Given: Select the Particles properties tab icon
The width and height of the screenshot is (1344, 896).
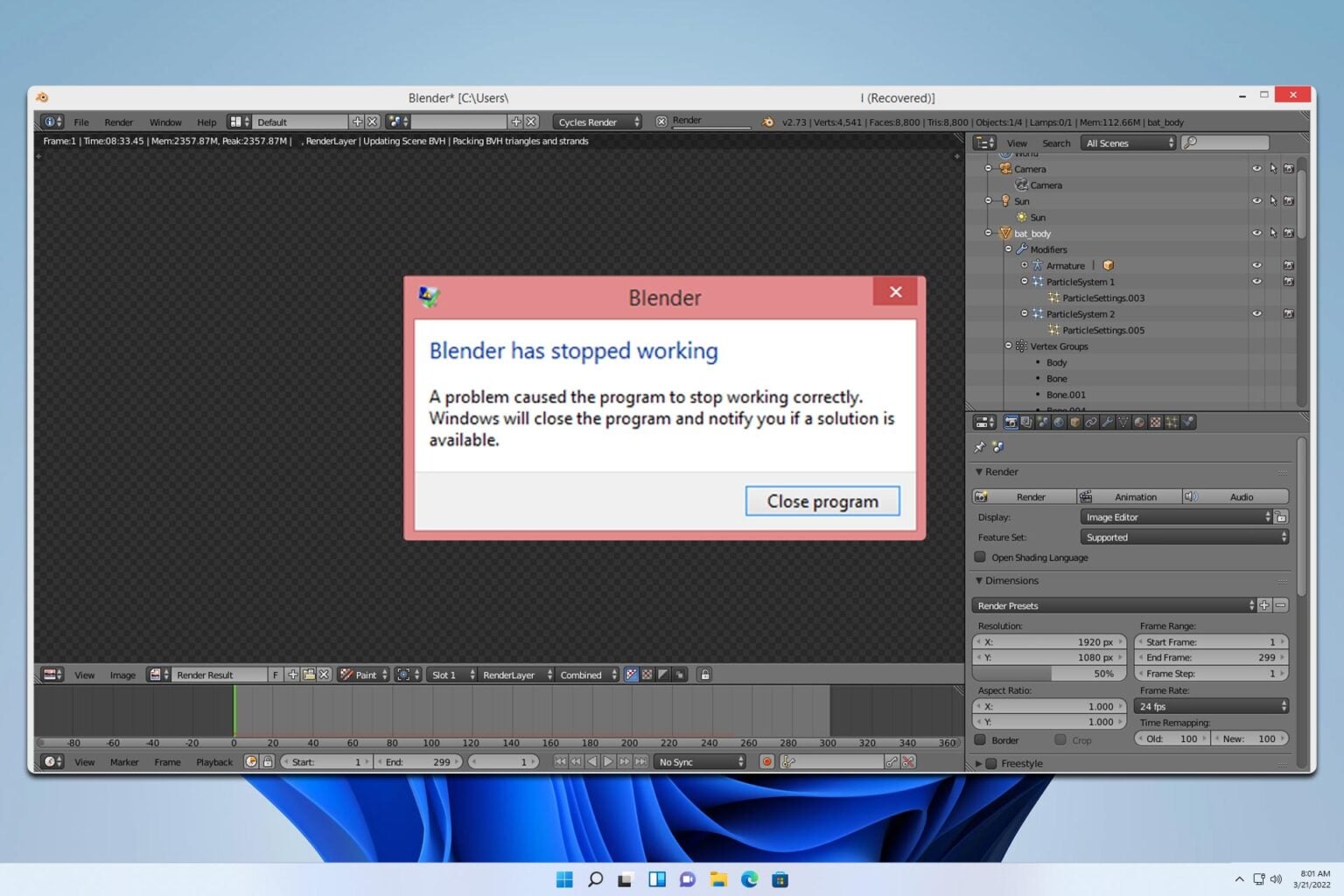Looking at the screenshot, I should click(x=1172, y=423).
